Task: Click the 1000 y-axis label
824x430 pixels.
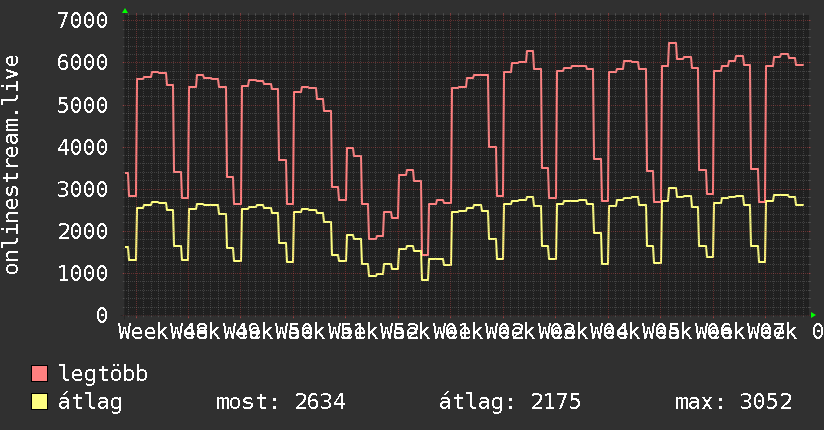Action: 83,273
